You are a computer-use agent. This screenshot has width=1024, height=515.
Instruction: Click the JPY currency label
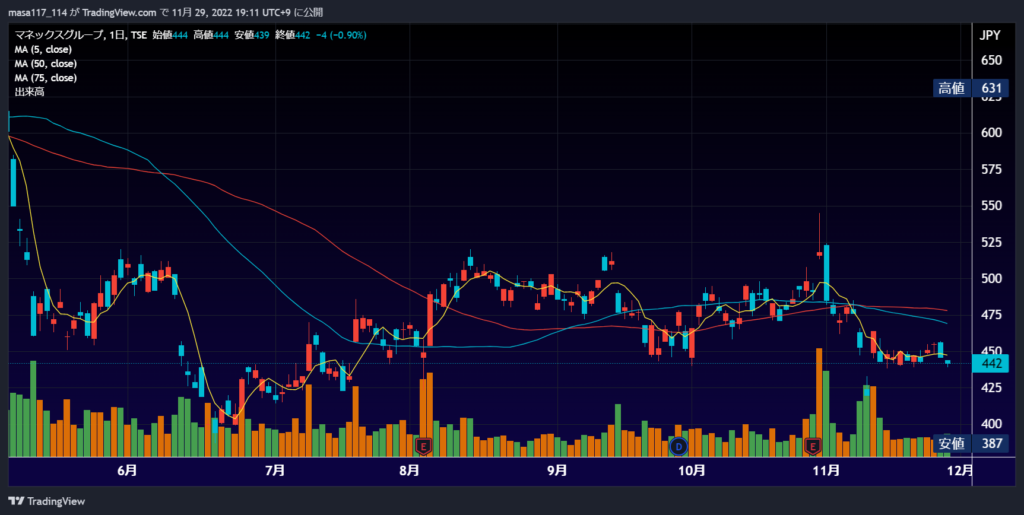point(990,36)
